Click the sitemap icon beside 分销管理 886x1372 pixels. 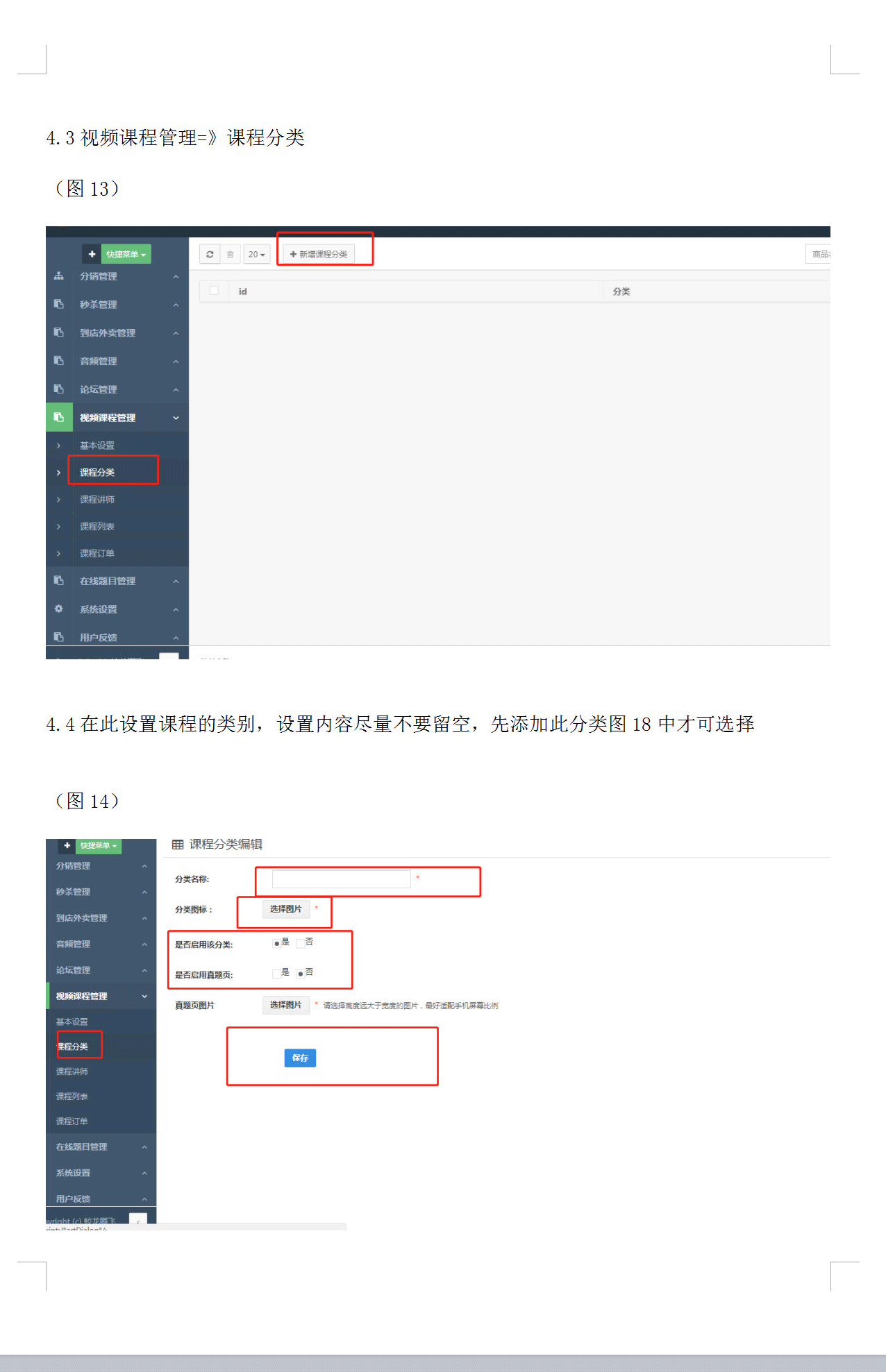click(59, 276)
